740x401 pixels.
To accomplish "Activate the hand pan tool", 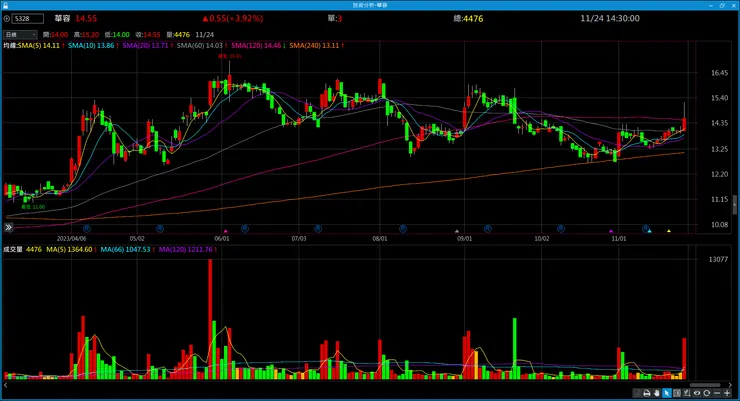I will pyautogui.click(x=656, y=393).
